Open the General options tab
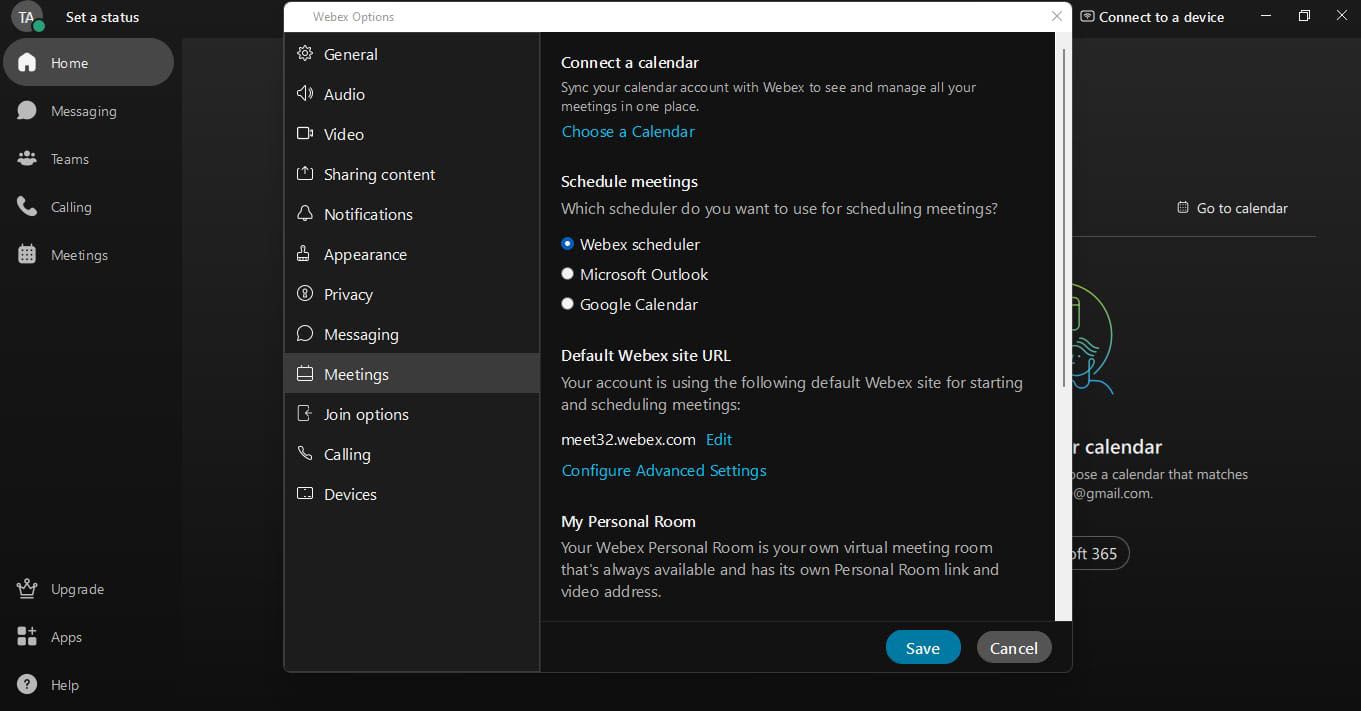 350,55
